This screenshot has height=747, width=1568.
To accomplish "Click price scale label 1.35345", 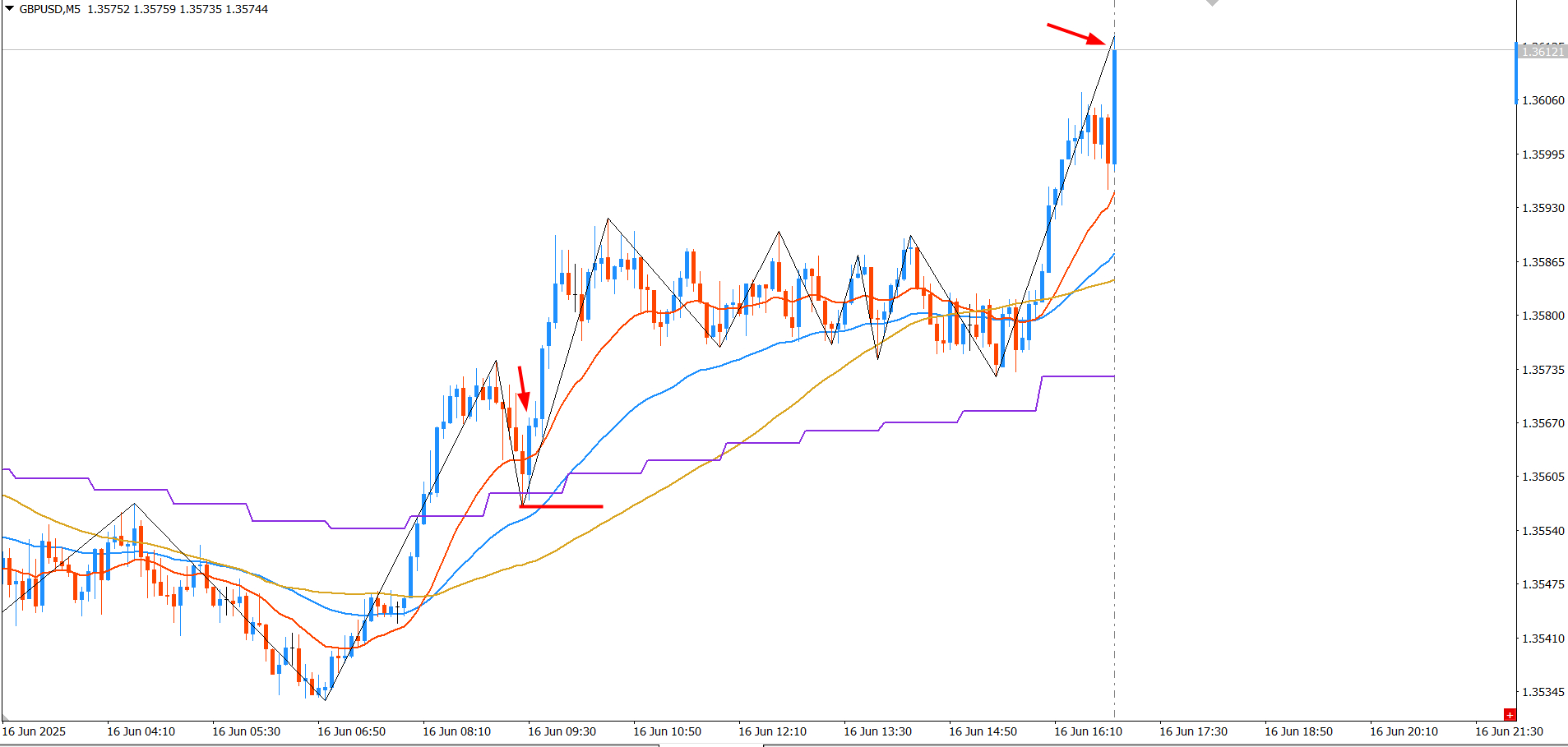I will pos(1543,692).
